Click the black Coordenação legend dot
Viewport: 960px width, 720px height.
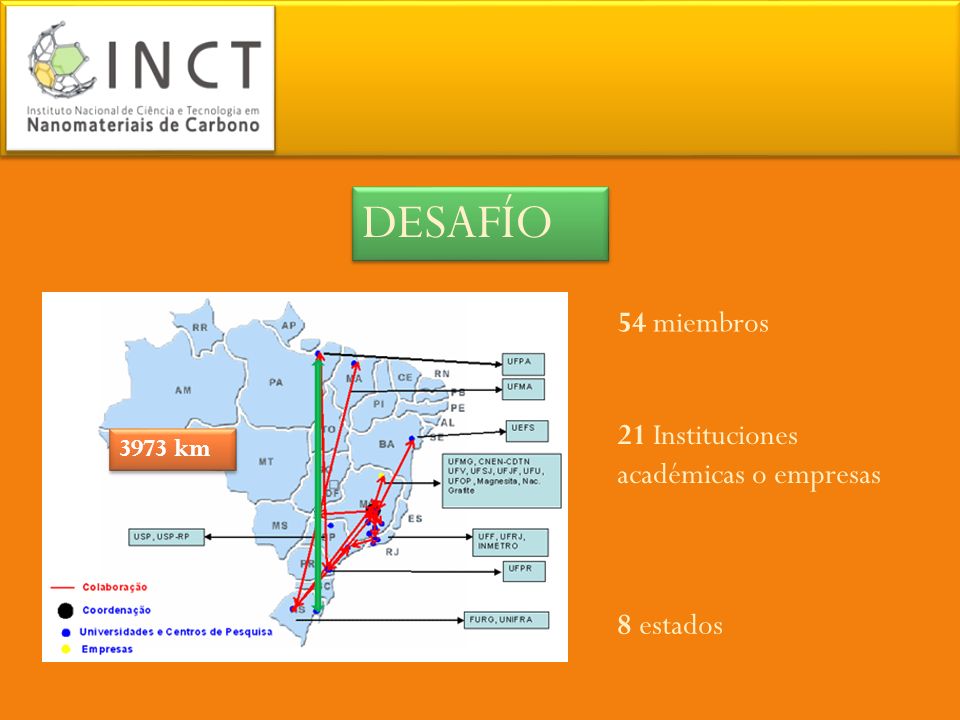pyautogui.click(x=66, y=610)
